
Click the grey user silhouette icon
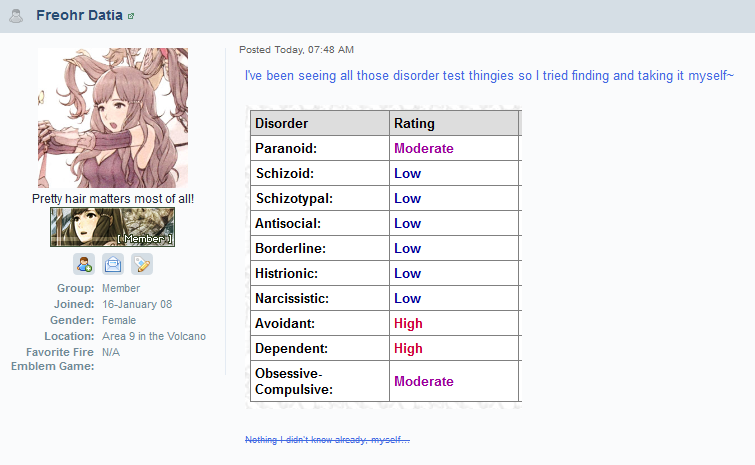coord(16,16)
